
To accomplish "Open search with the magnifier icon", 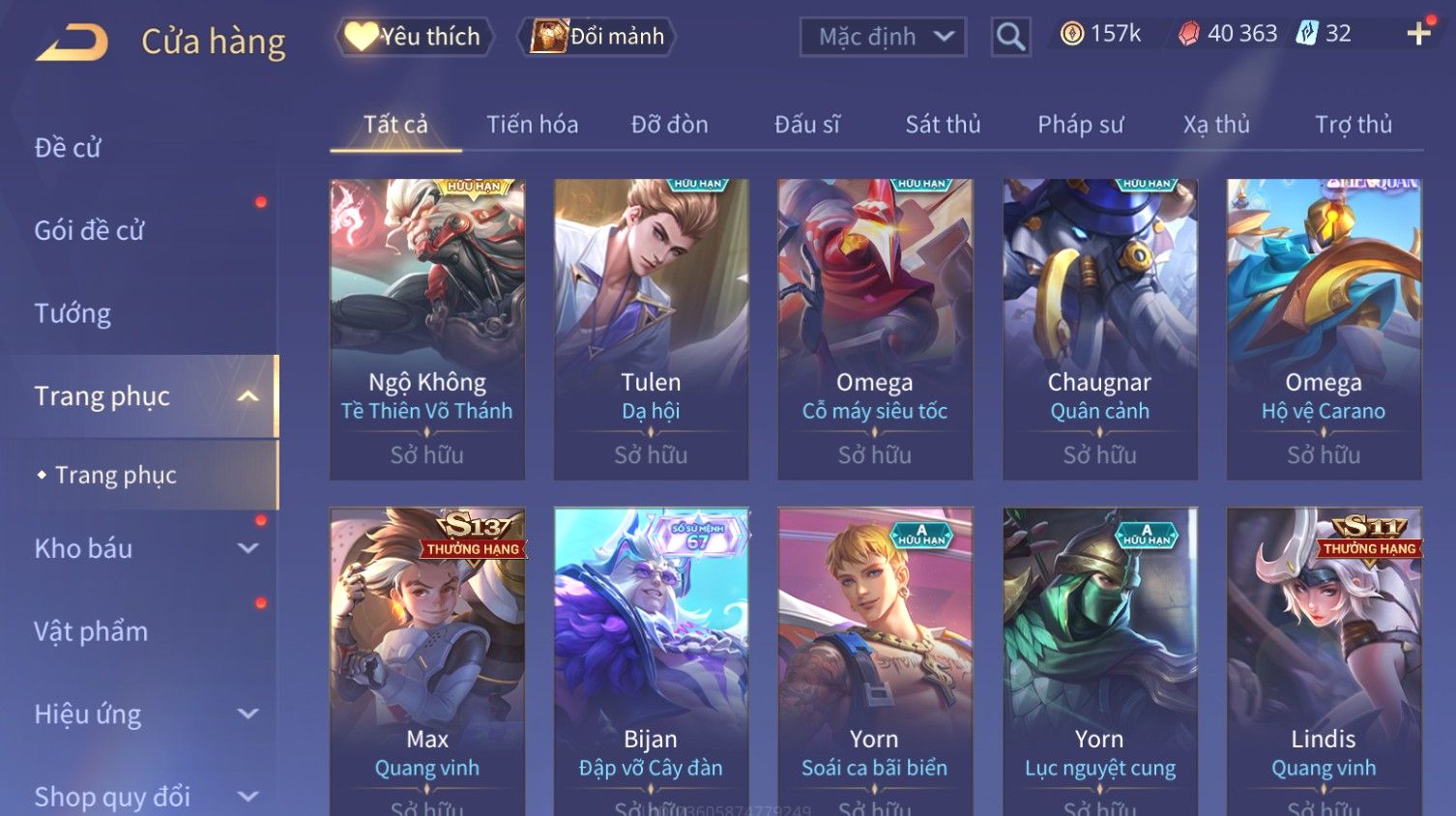I will [1010, 37].
